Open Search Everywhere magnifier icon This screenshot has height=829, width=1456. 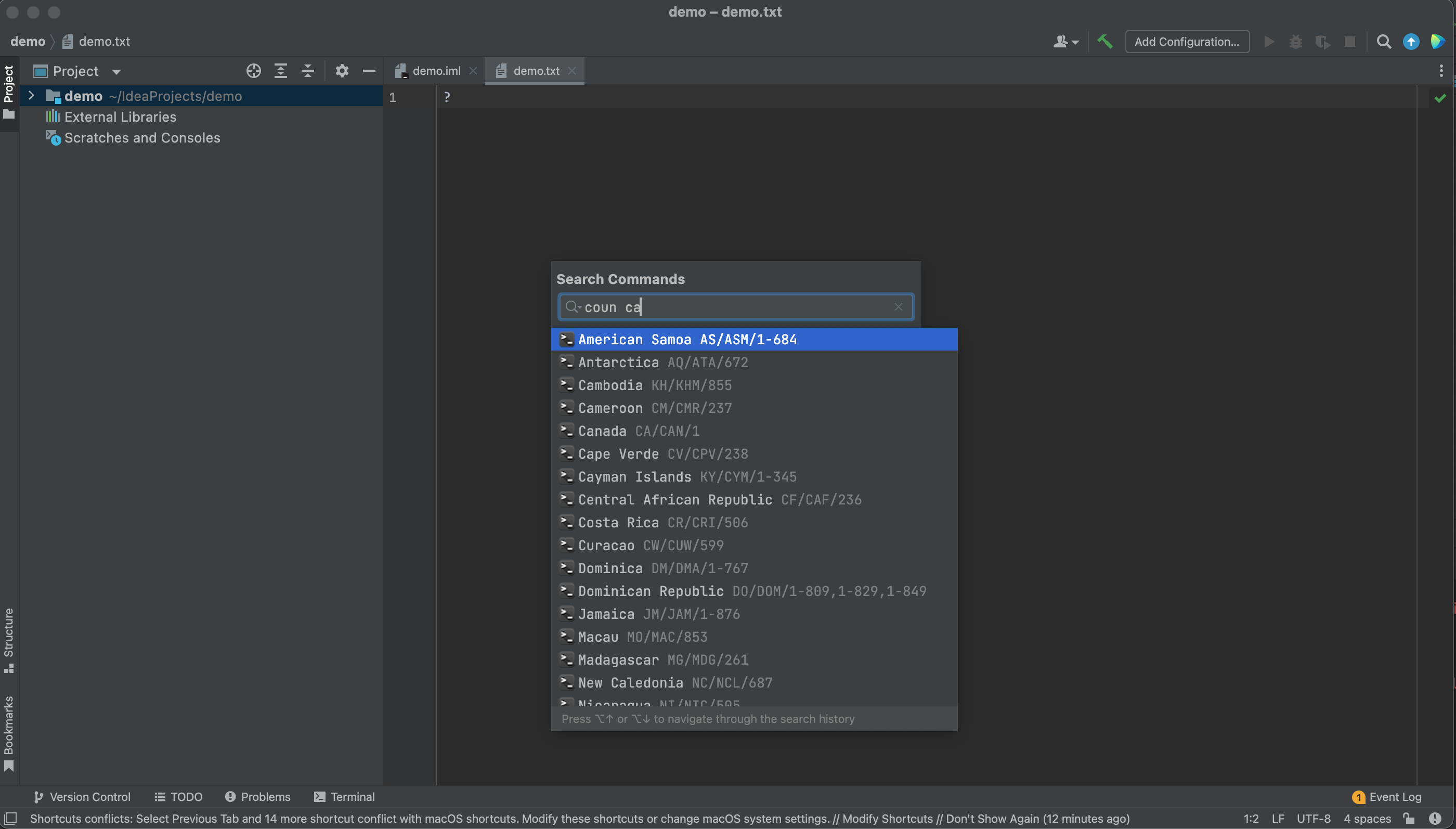1384,42
